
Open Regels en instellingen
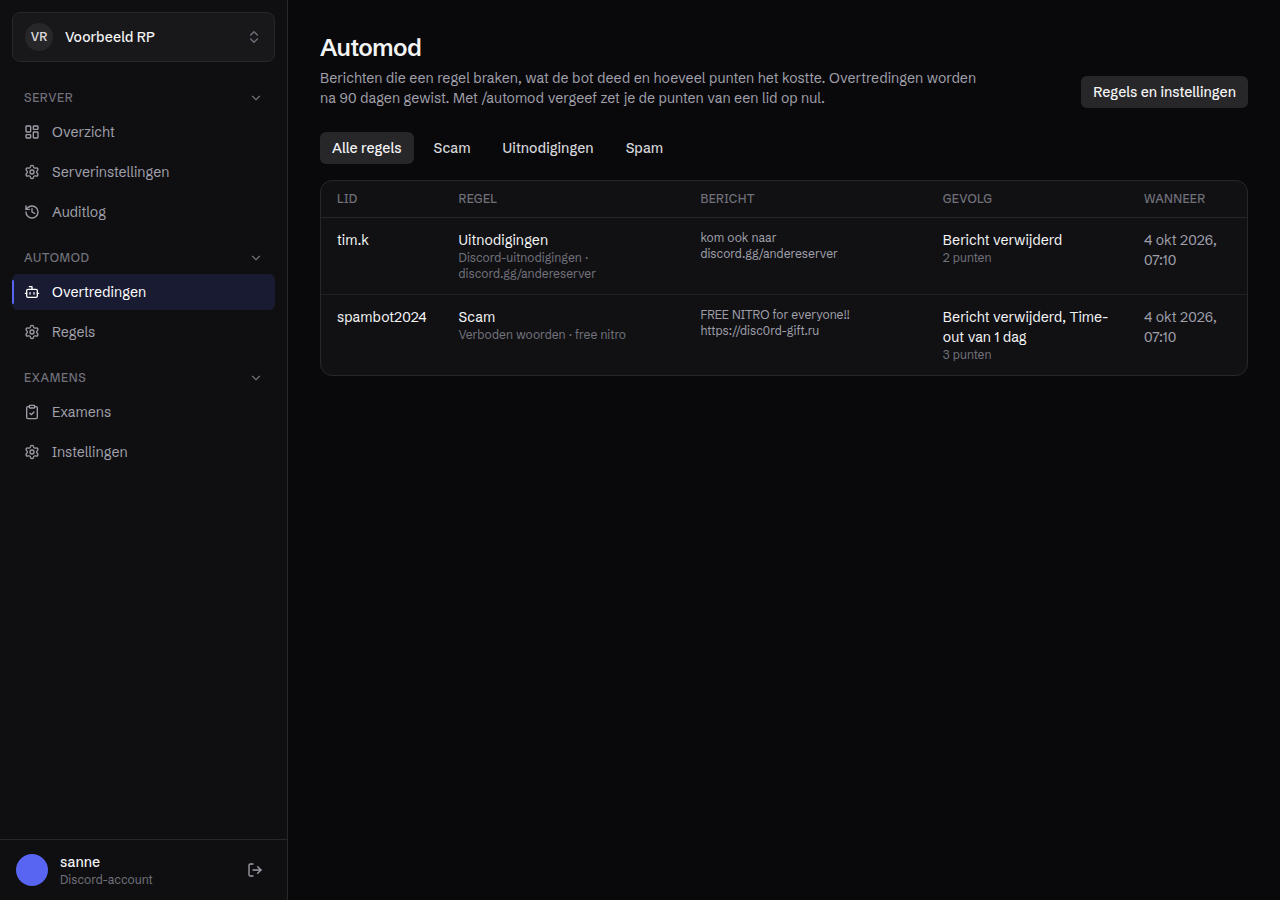tap(1164, 92)
